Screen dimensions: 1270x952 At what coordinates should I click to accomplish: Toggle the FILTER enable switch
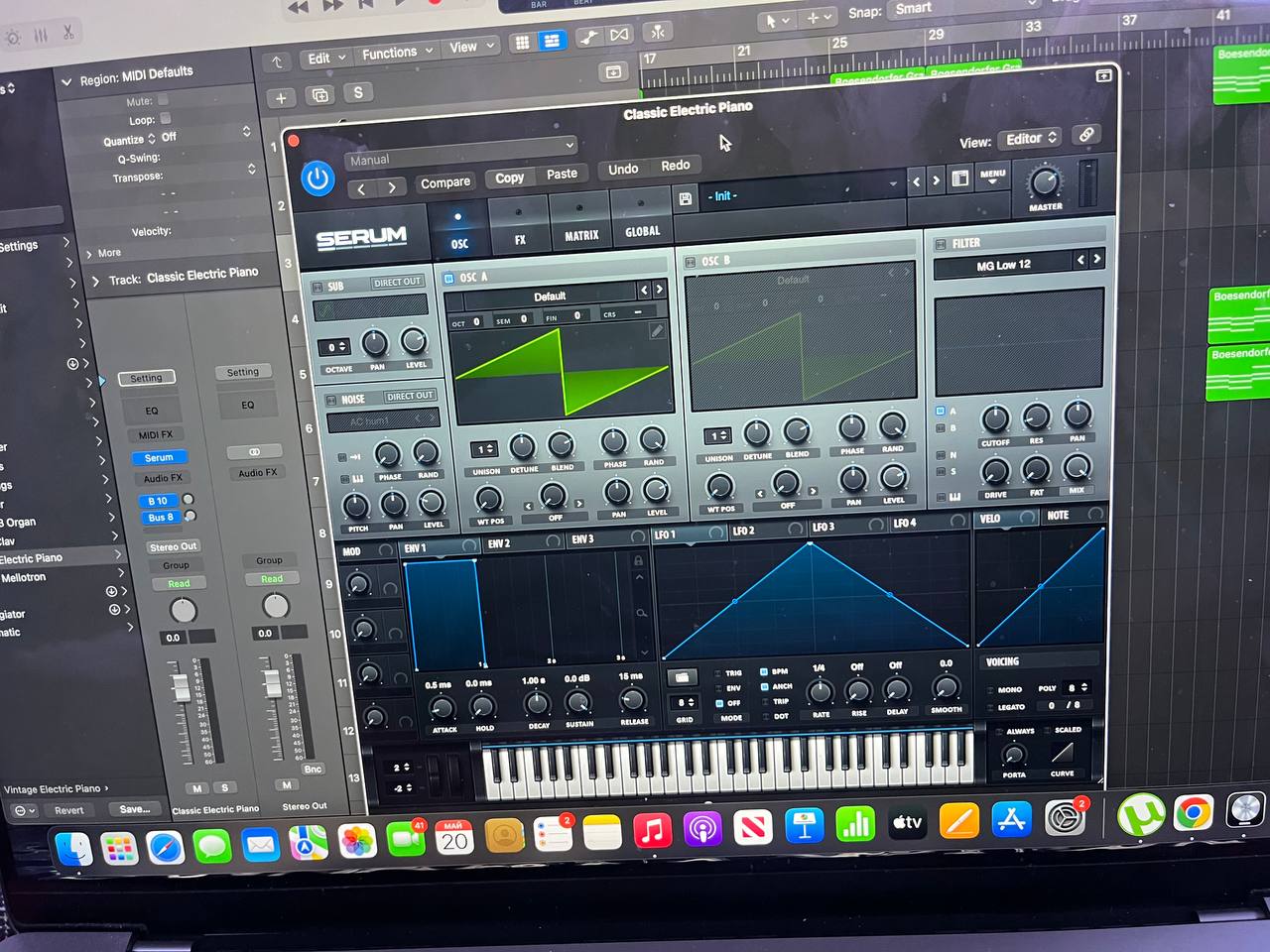pos(940,243)
